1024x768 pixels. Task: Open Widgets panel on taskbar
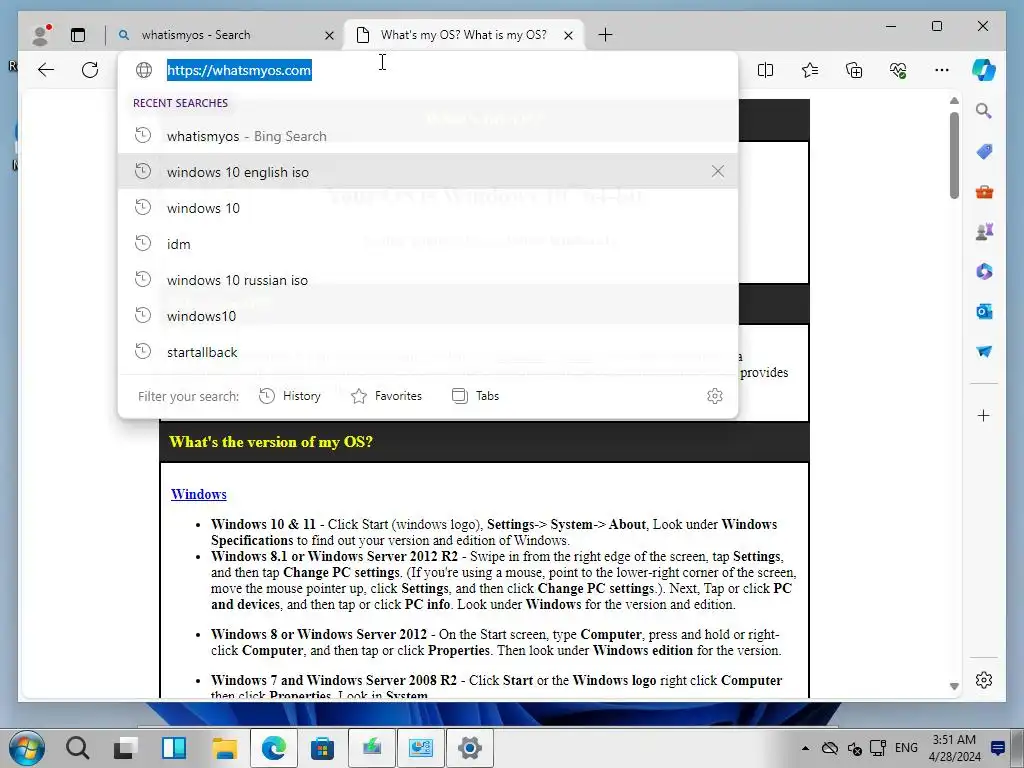(x=174, y=748)
